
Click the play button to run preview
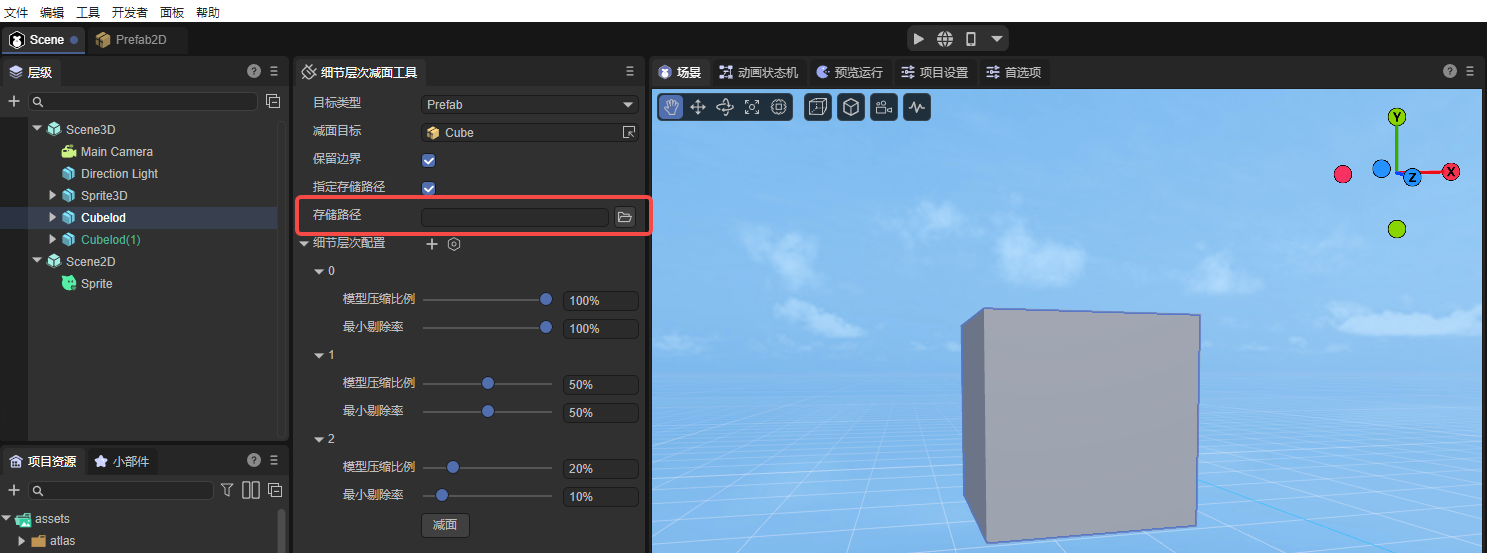click(919, 39)
